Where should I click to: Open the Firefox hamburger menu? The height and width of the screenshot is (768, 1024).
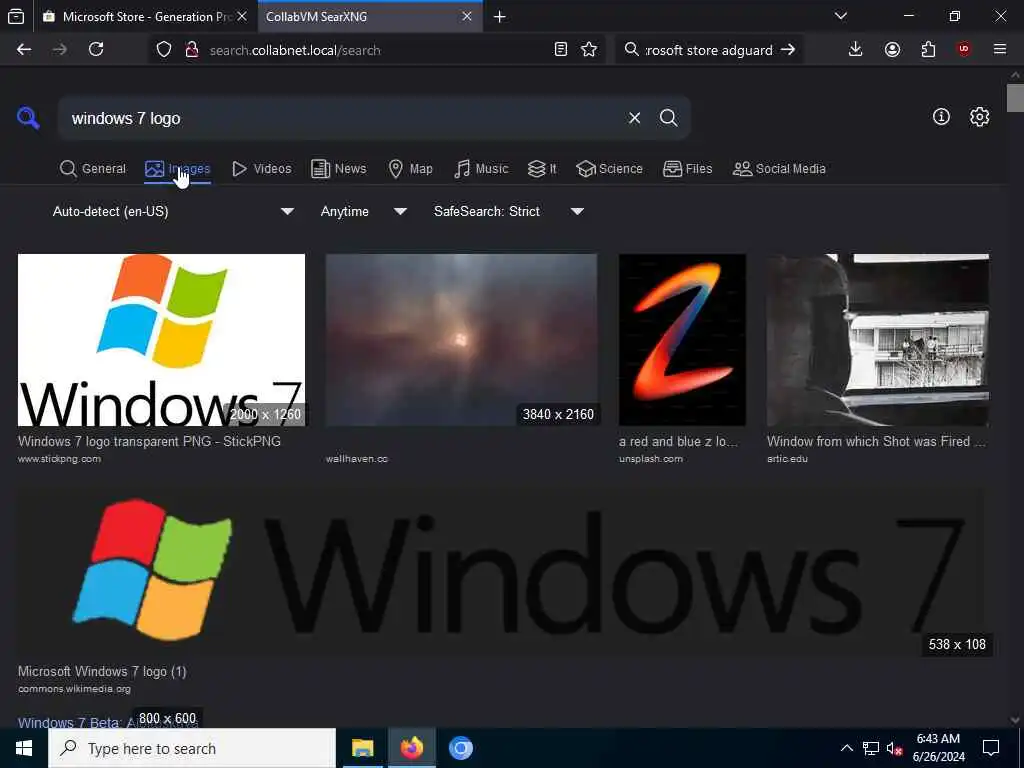click(x=1000, y=50)
